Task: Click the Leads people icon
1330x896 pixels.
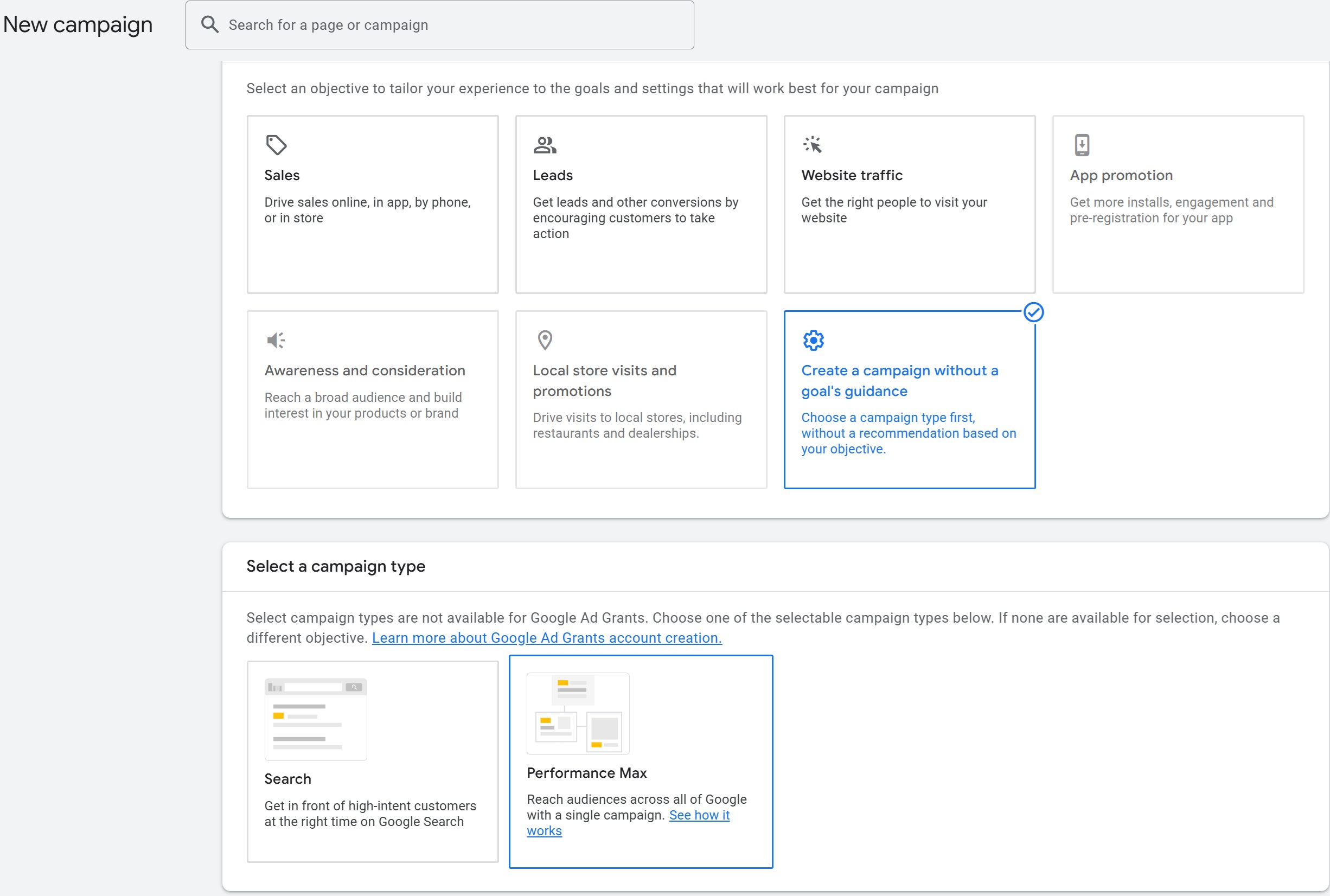Action: click(x=545, y=145)
